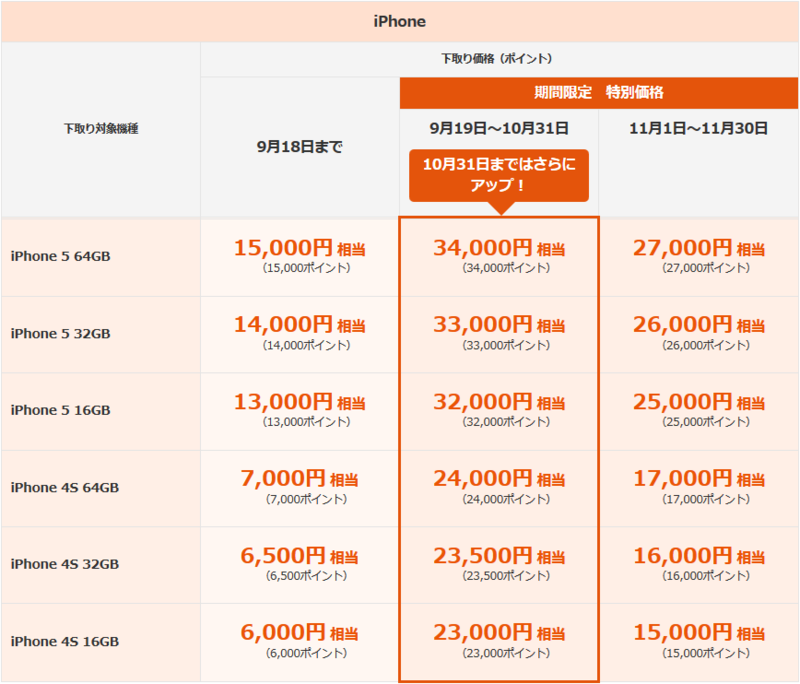Click the "(24,000ポイント)" points note

(506, 499)
